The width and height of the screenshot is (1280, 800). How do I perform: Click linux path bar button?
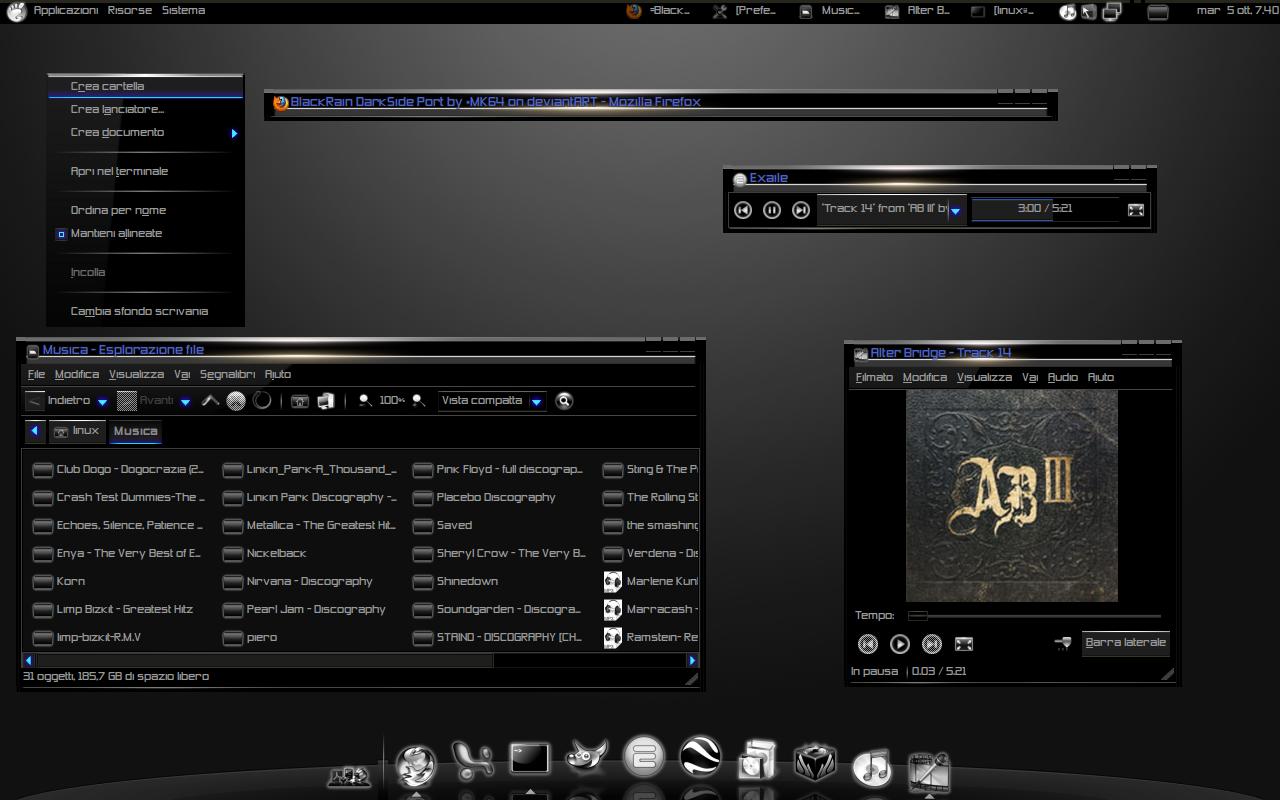76,431
